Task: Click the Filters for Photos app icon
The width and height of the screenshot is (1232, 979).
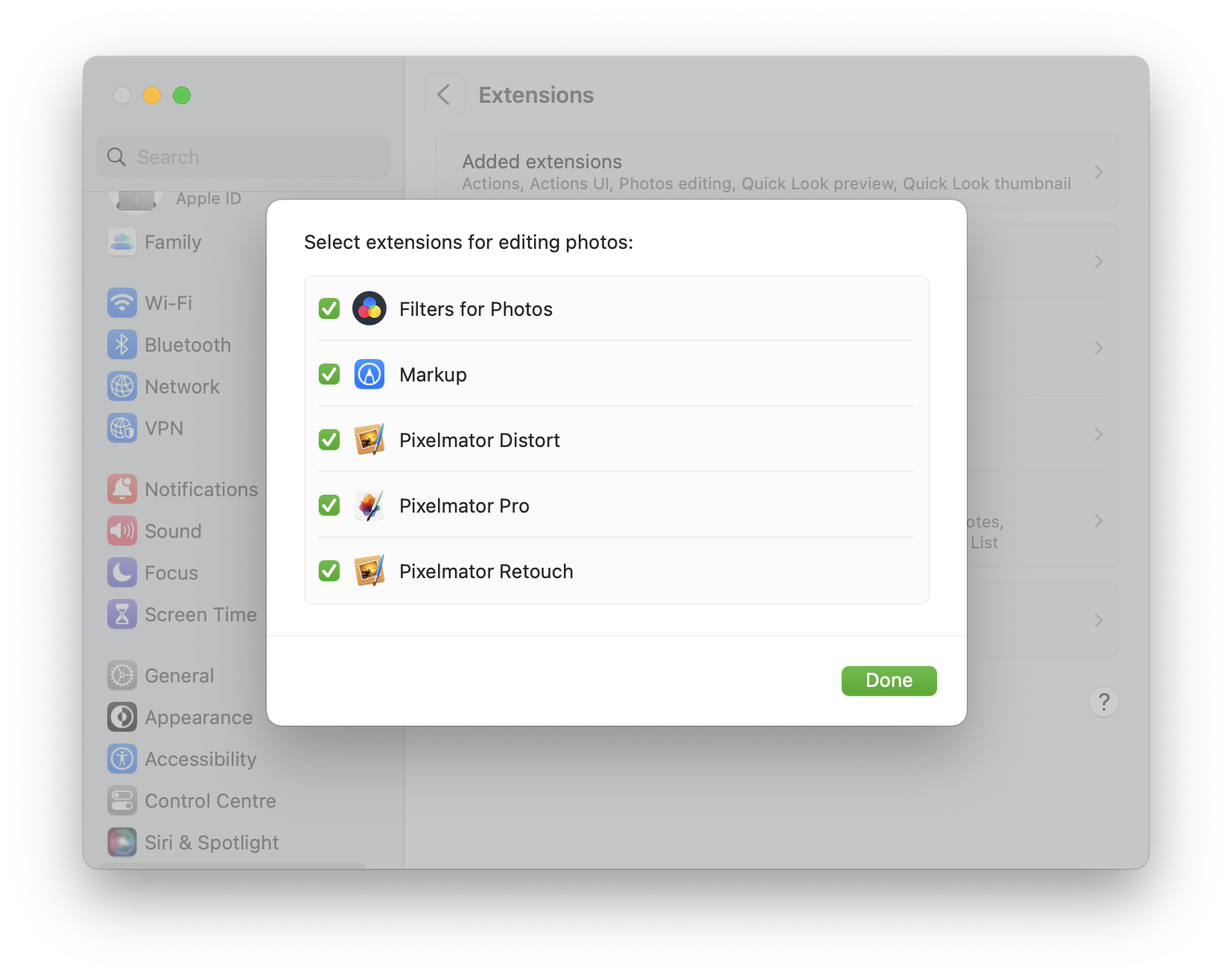Action: [x=369, y=308]
